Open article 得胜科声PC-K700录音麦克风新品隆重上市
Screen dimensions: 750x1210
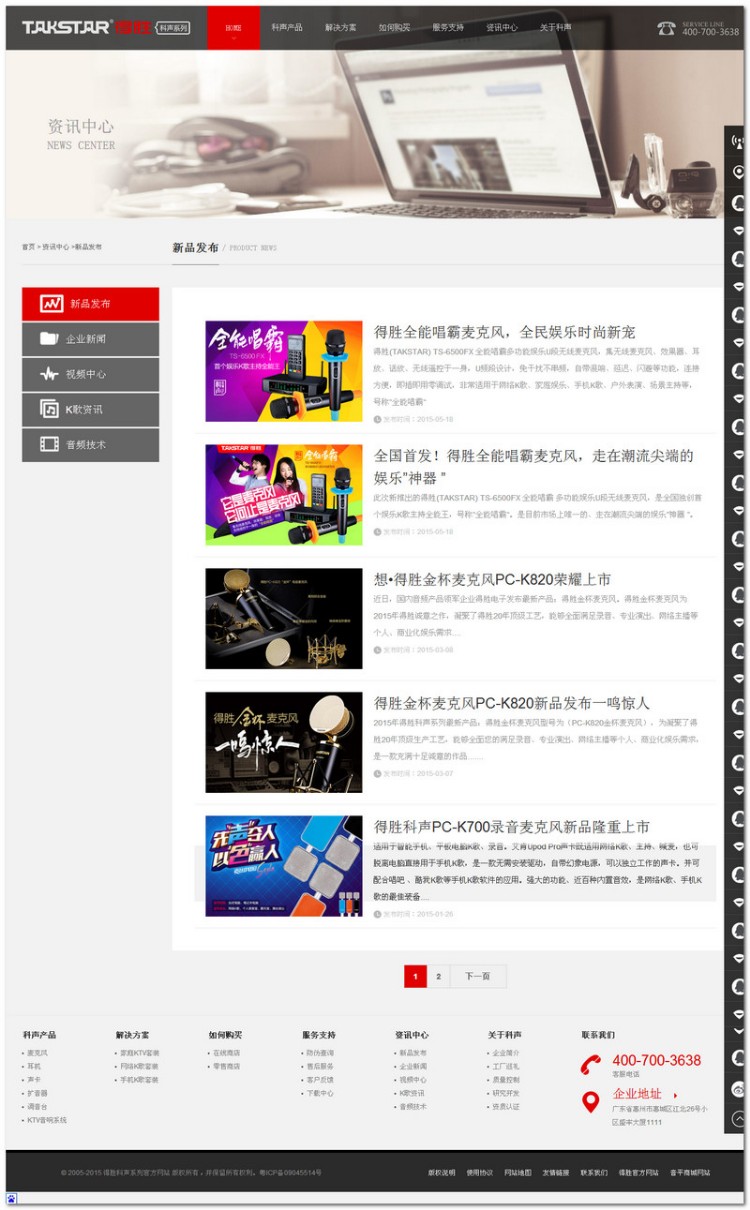[x=511, y=827]
